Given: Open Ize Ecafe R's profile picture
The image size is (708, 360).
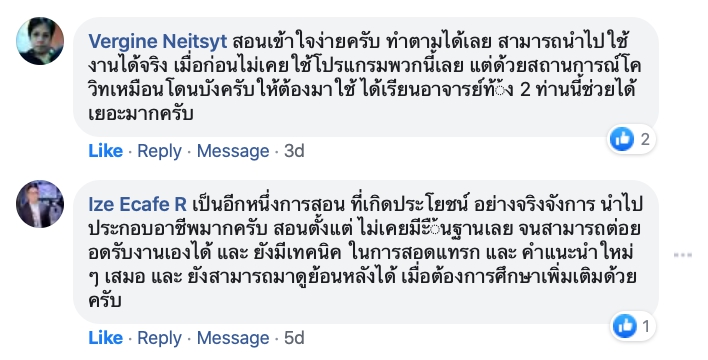Looking at the screenshot, I should pyautogui.click(x=40, y=204).
